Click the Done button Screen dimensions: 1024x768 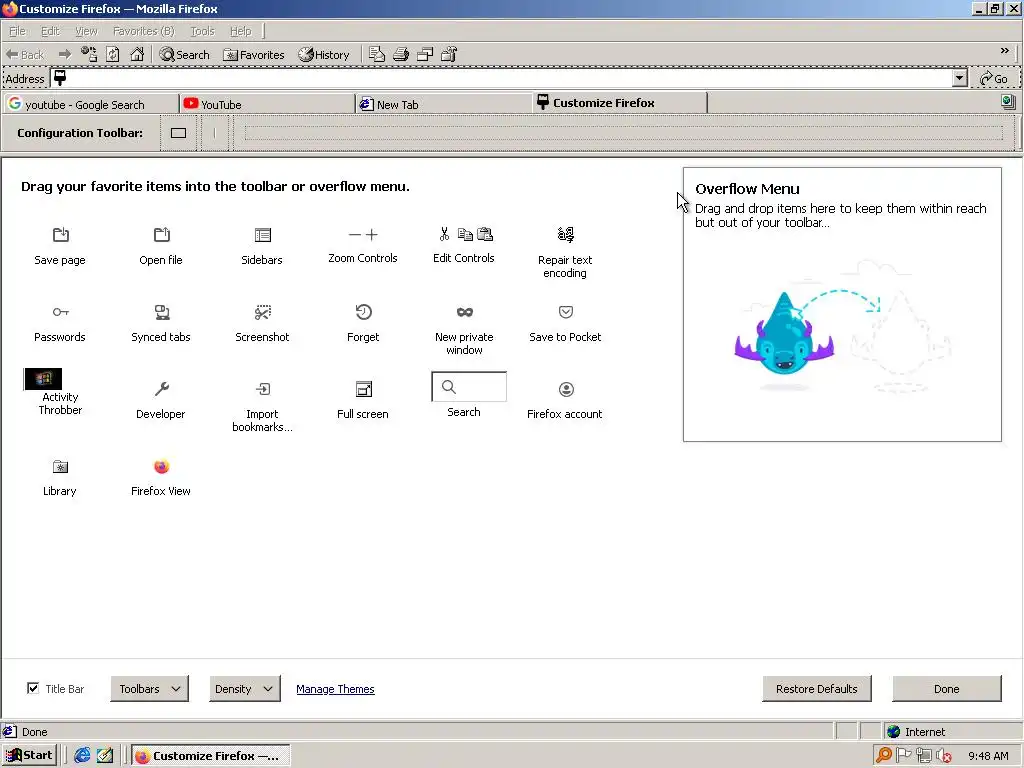coord(946,688)
